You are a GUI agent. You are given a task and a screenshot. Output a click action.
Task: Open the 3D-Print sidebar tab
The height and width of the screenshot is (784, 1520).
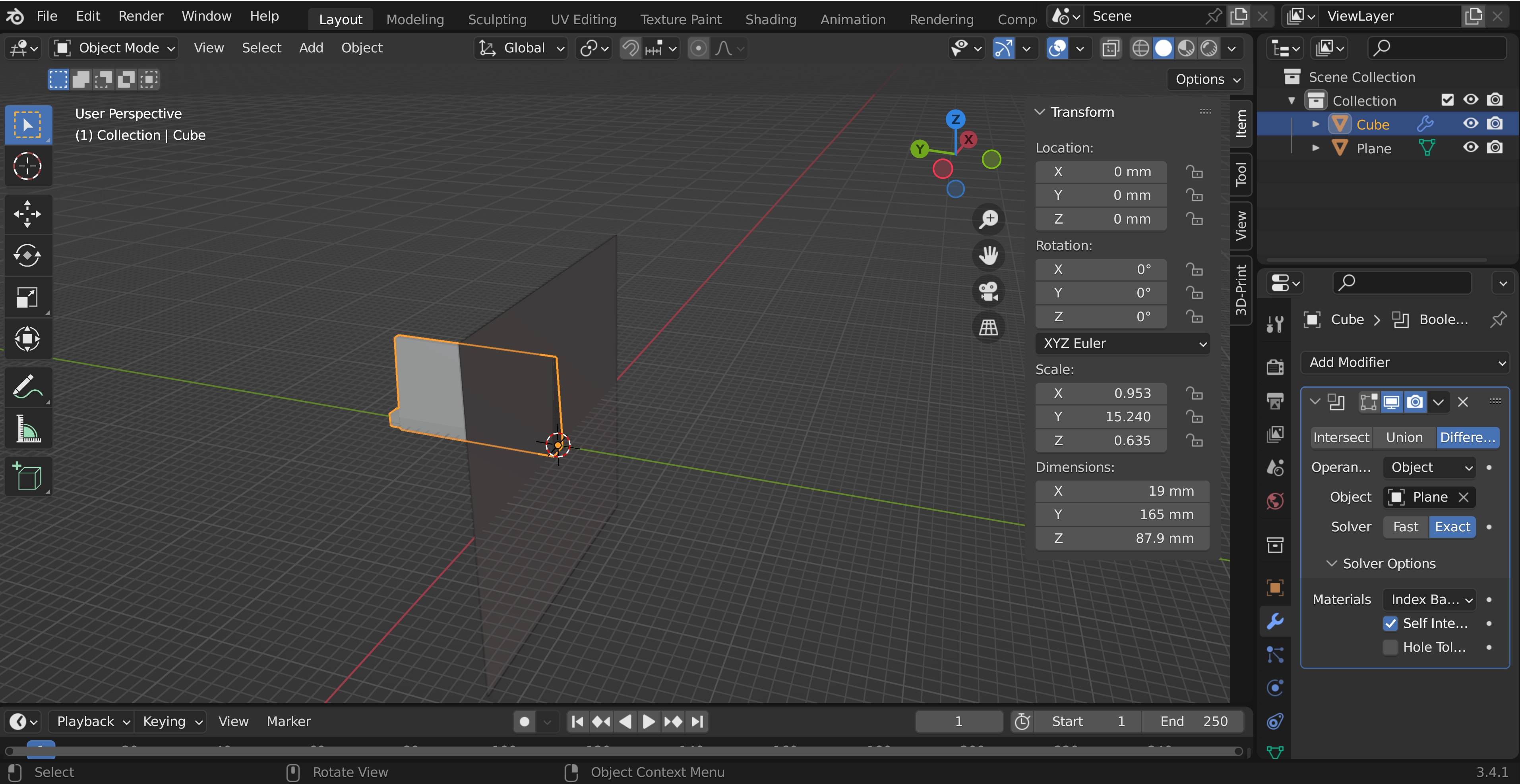(1241, 290)
